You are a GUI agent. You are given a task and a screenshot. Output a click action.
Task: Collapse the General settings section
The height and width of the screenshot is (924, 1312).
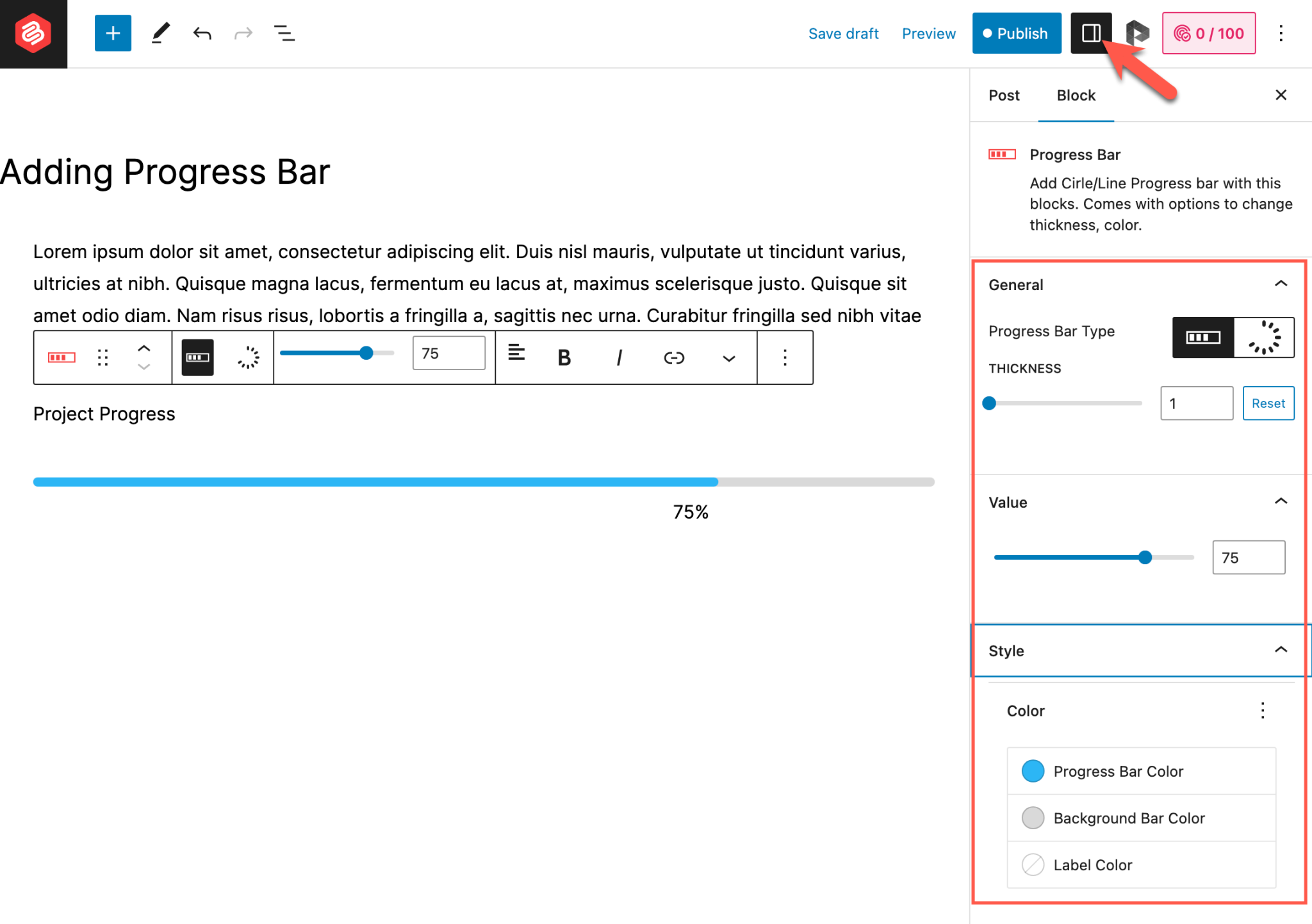[1281, 284]
